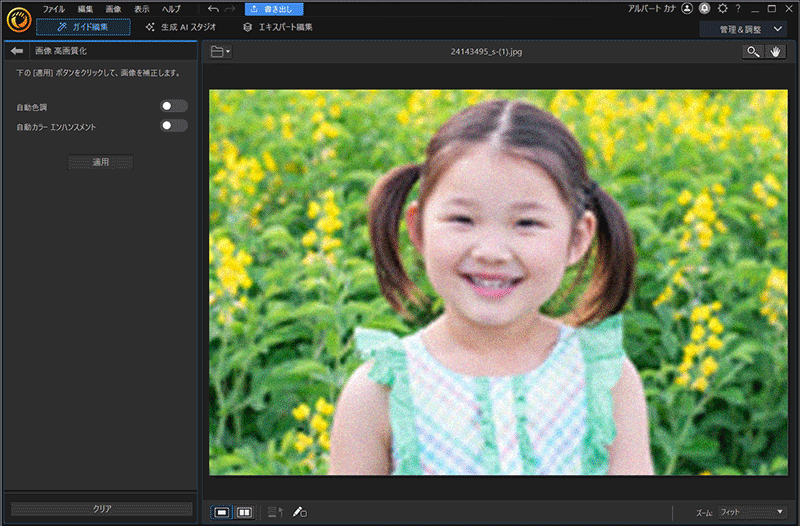Screen dimensions: 800x526
Task: Click the undo arrow icon
Action: click(213, 9)
